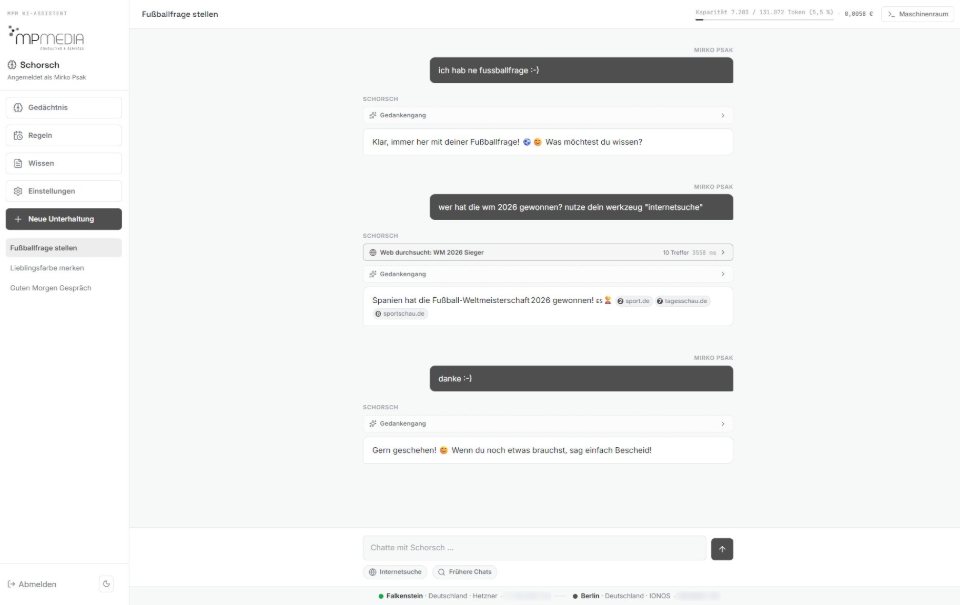Open the Lieblingsfarbe merken chat
This screenshot has height=605, width=960.
click(x=47, y=268)
